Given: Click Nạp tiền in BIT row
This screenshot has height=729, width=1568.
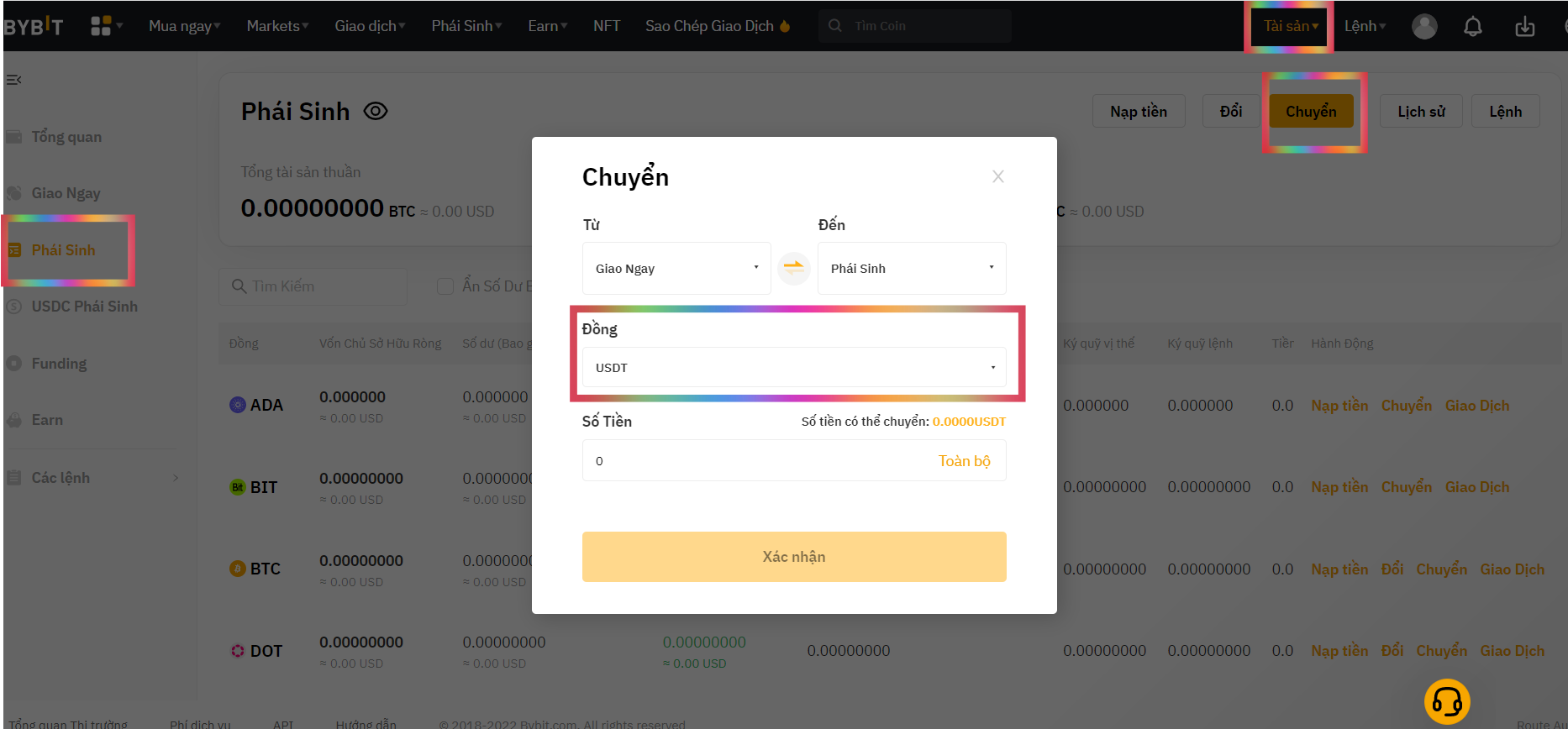Looking at the screenshot, I should pos(1339,487).
